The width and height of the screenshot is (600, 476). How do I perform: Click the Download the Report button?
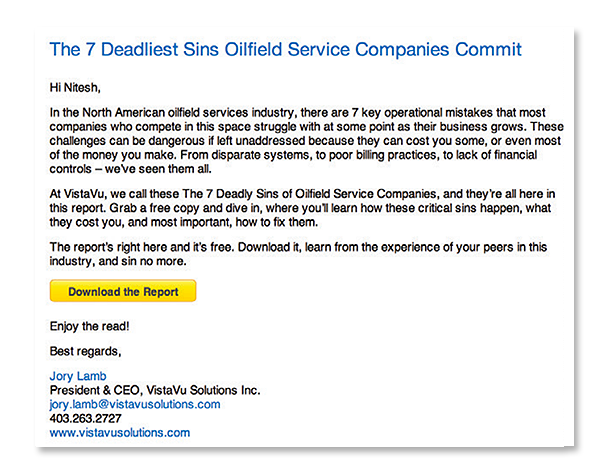click(123, 291)
